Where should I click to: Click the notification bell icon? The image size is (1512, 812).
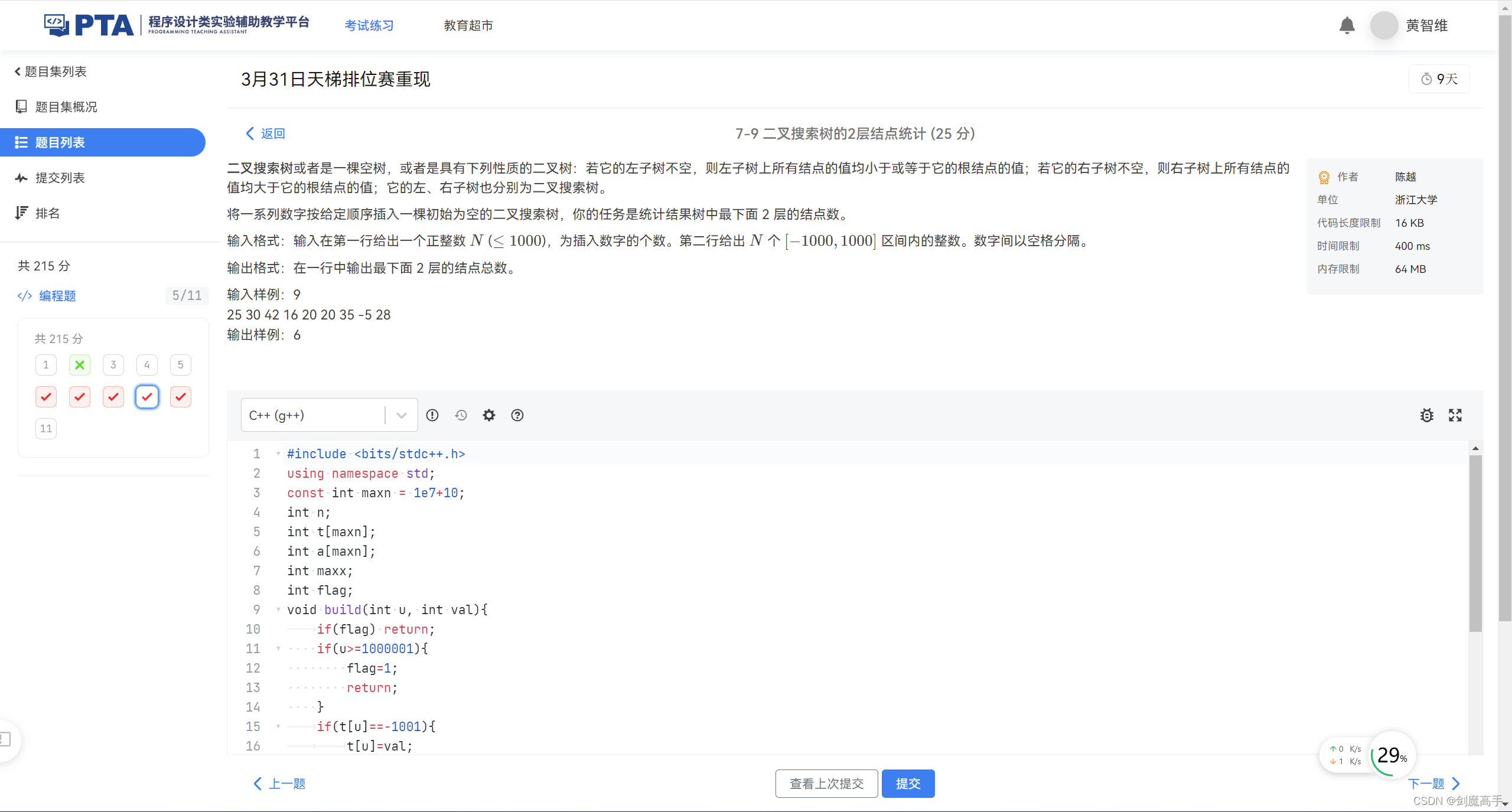pos(1347,25)
